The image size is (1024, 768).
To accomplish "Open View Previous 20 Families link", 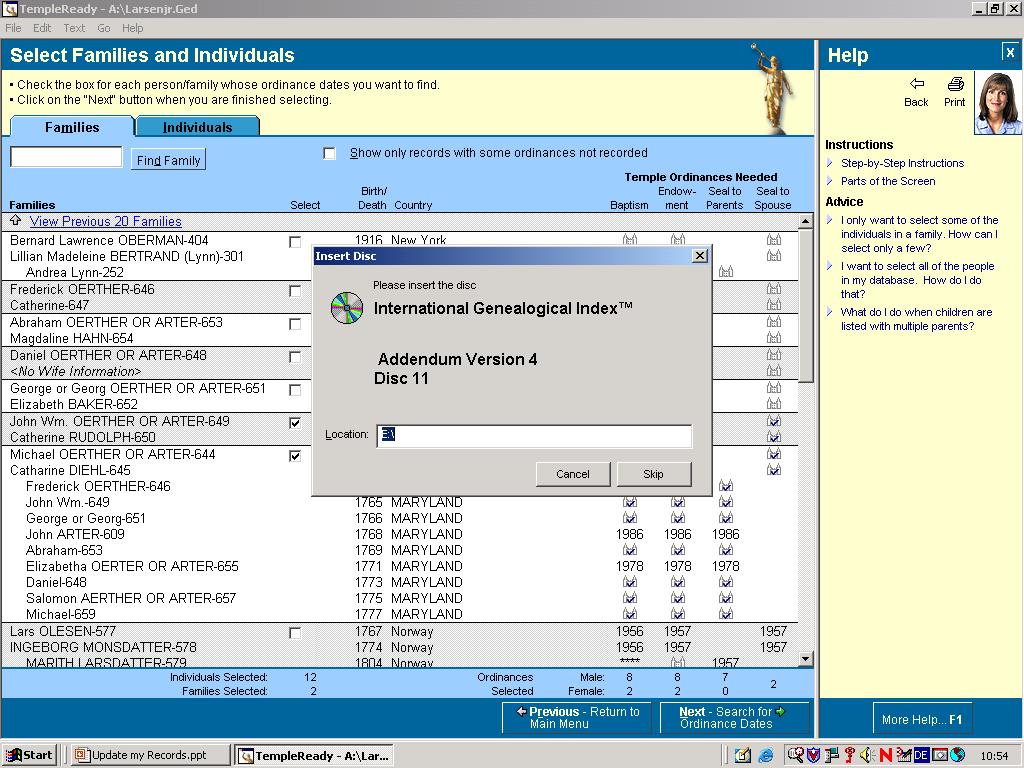I will pos(106,221).
